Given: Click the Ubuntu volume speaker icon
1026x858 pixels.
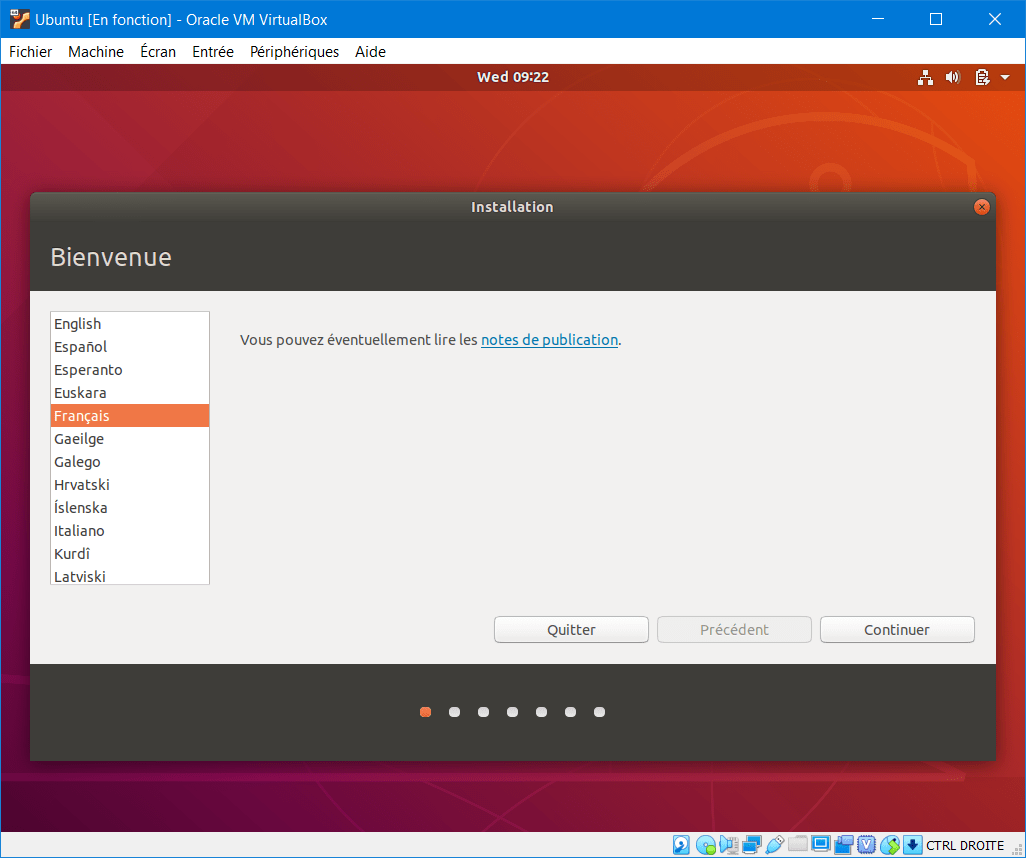Looking at the screenshot, I should [x=953, y=77].
